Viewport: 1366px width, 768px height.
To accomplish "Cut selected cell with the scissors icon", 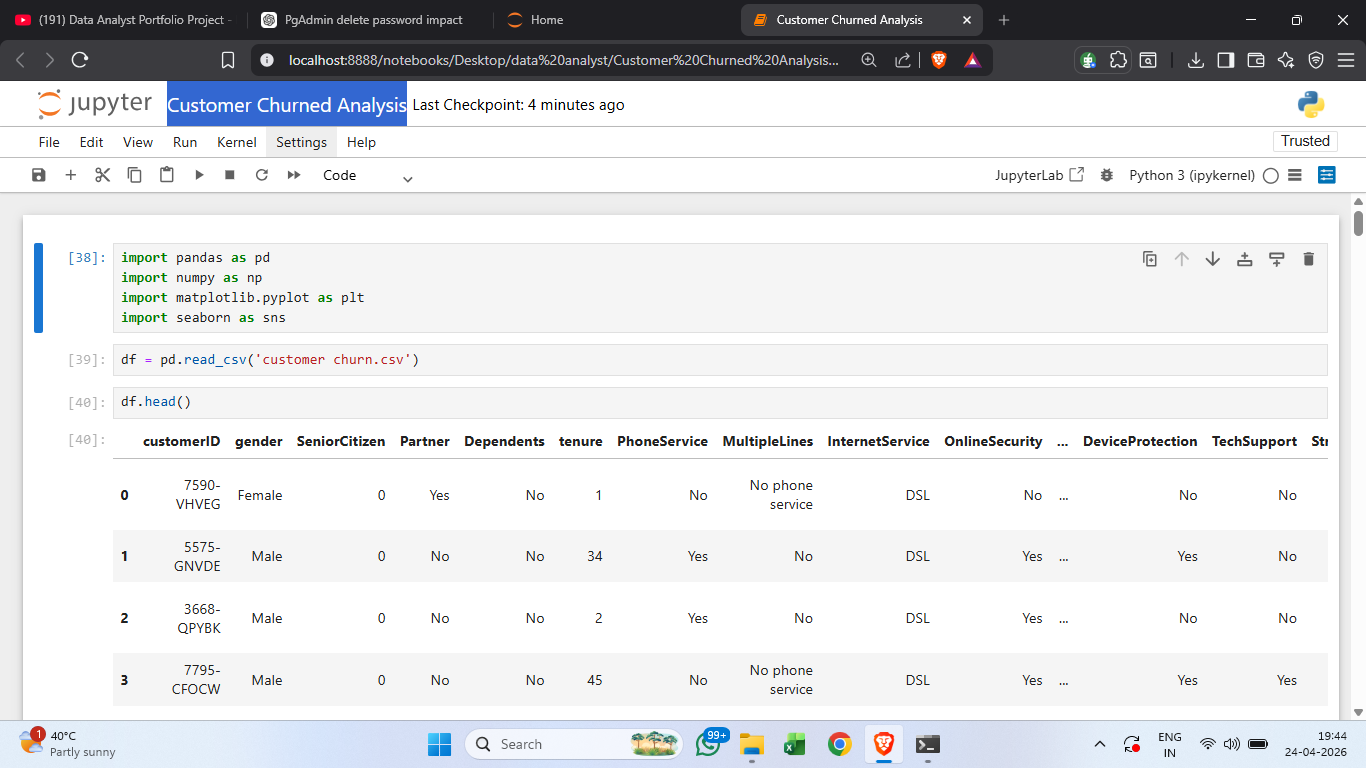I will pos(102,175).
